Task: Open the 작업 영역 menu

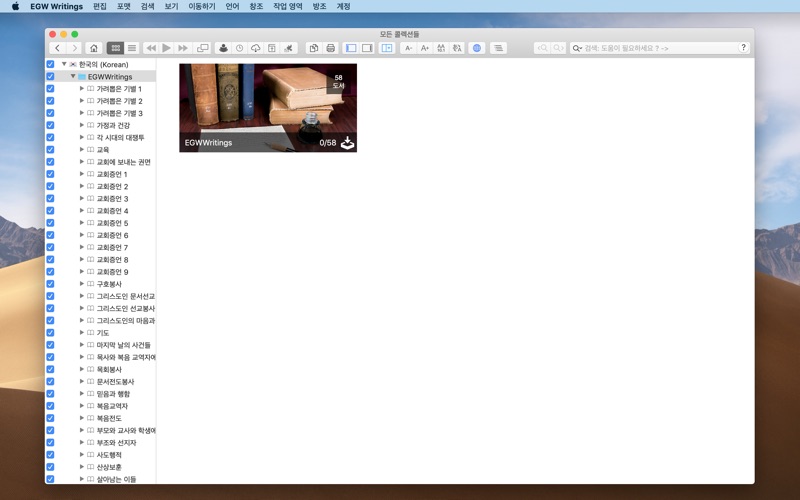Action: pos(287,6)
